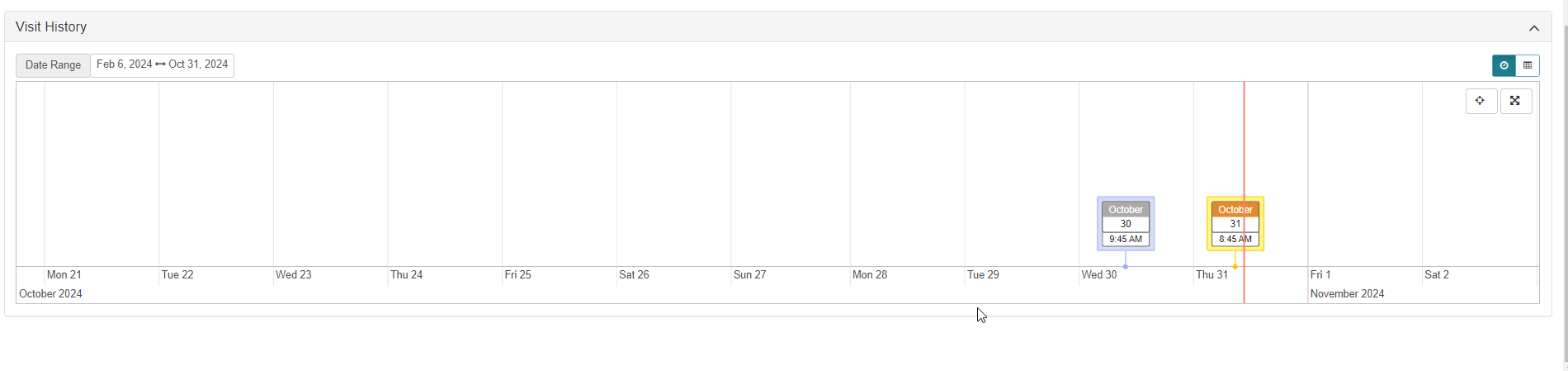Viewport: 1568px width, 371px height.
Task: Open the Date Range picker field
Action: [x=163, y=64]
